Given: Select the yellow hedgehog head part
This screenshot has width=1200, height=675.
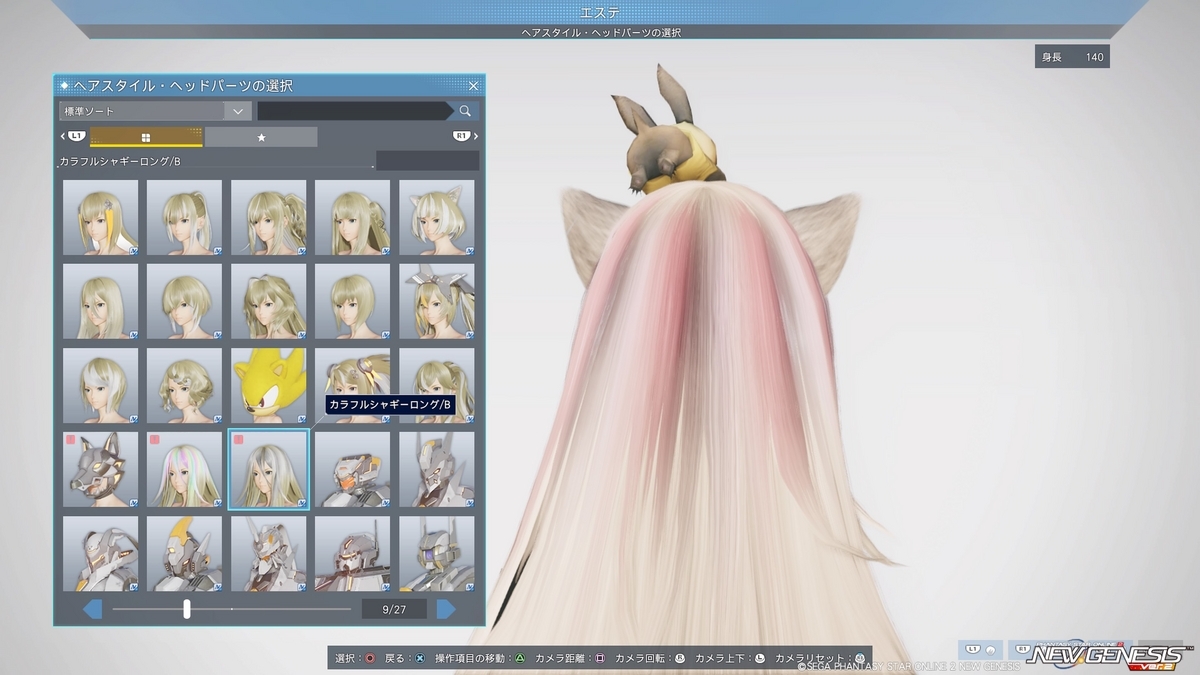Looking at the screenshot, I should (x=269, y=385).
